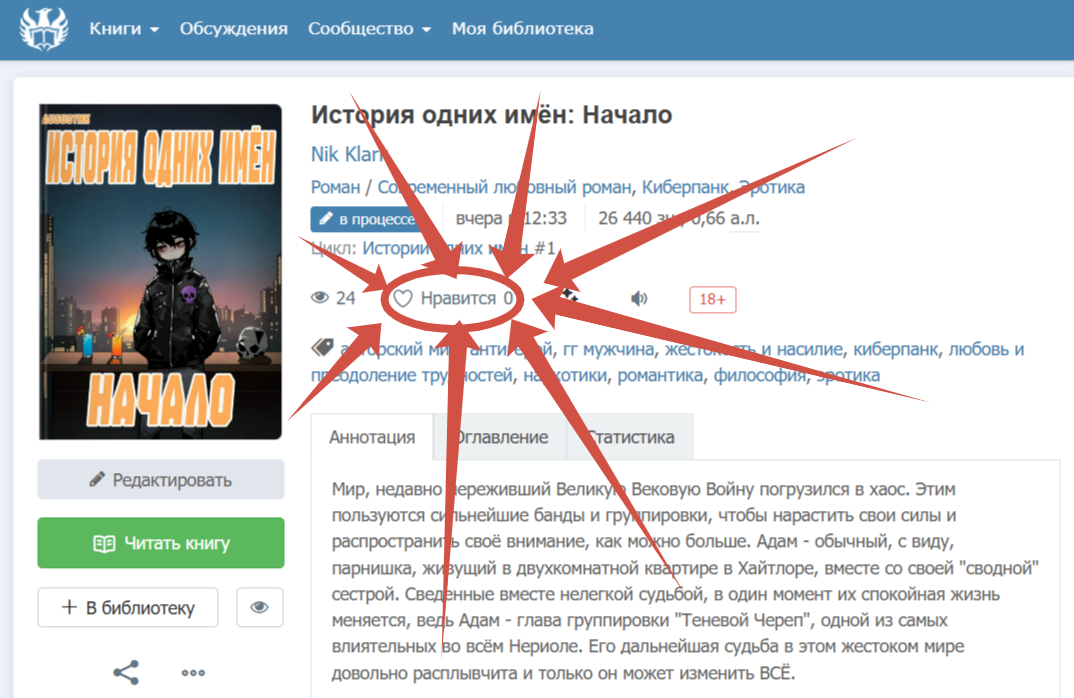Click the tag icon before keywords
1074x698 pixels.
click(x=322, y=347)
